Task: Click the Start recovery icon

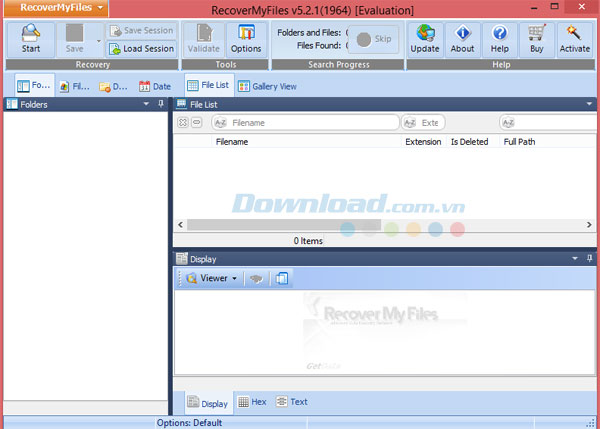Action: 31,39
